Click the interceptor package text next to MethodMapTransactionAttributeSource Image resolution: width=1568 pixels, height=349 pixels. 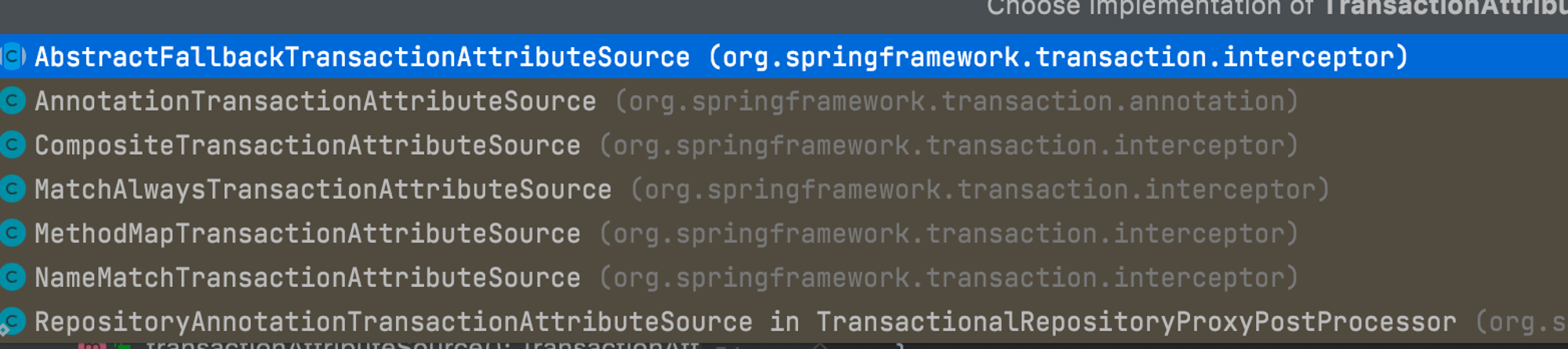pyautogui.click(x=949, y=234)
